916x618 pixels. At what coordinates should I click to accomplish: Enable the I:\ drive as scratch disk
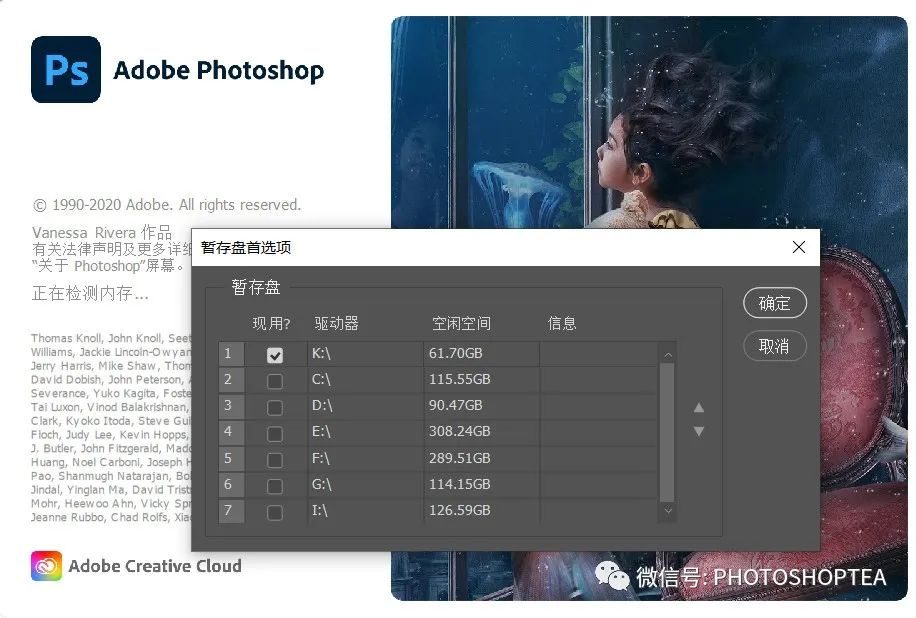(x=275, y=512)
